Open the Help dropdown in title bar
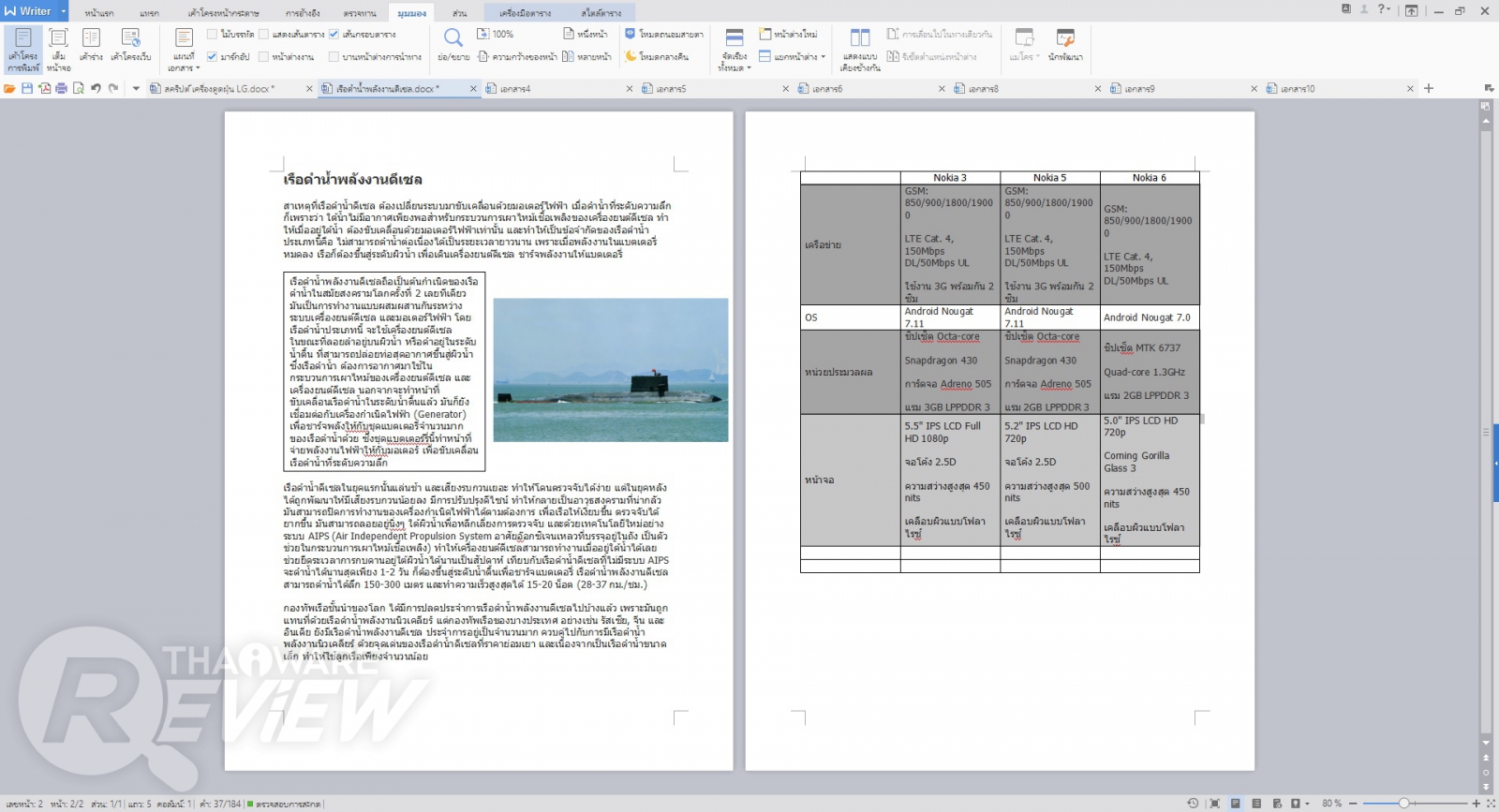 pos(1384,9)
